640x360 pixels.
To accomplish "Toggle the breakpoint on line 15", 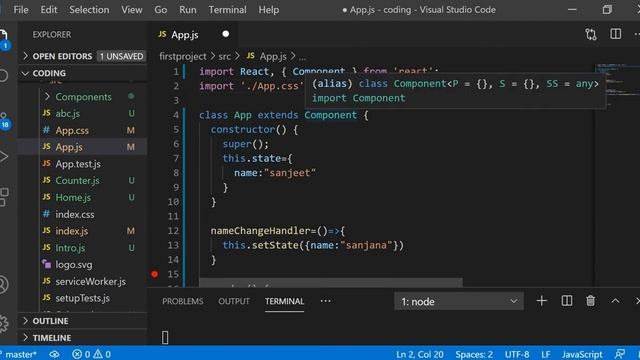I will tap(155, 274).
